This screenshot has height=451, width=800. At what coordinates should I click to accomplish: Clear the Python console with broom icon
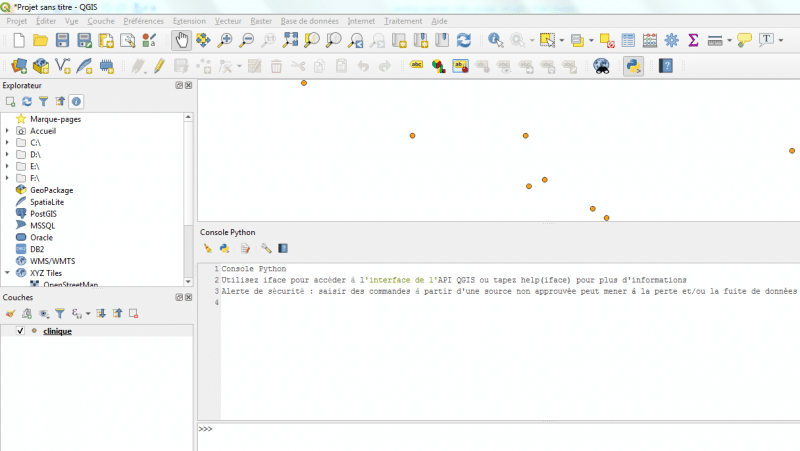pyautogui.click(x=208, y=248)
